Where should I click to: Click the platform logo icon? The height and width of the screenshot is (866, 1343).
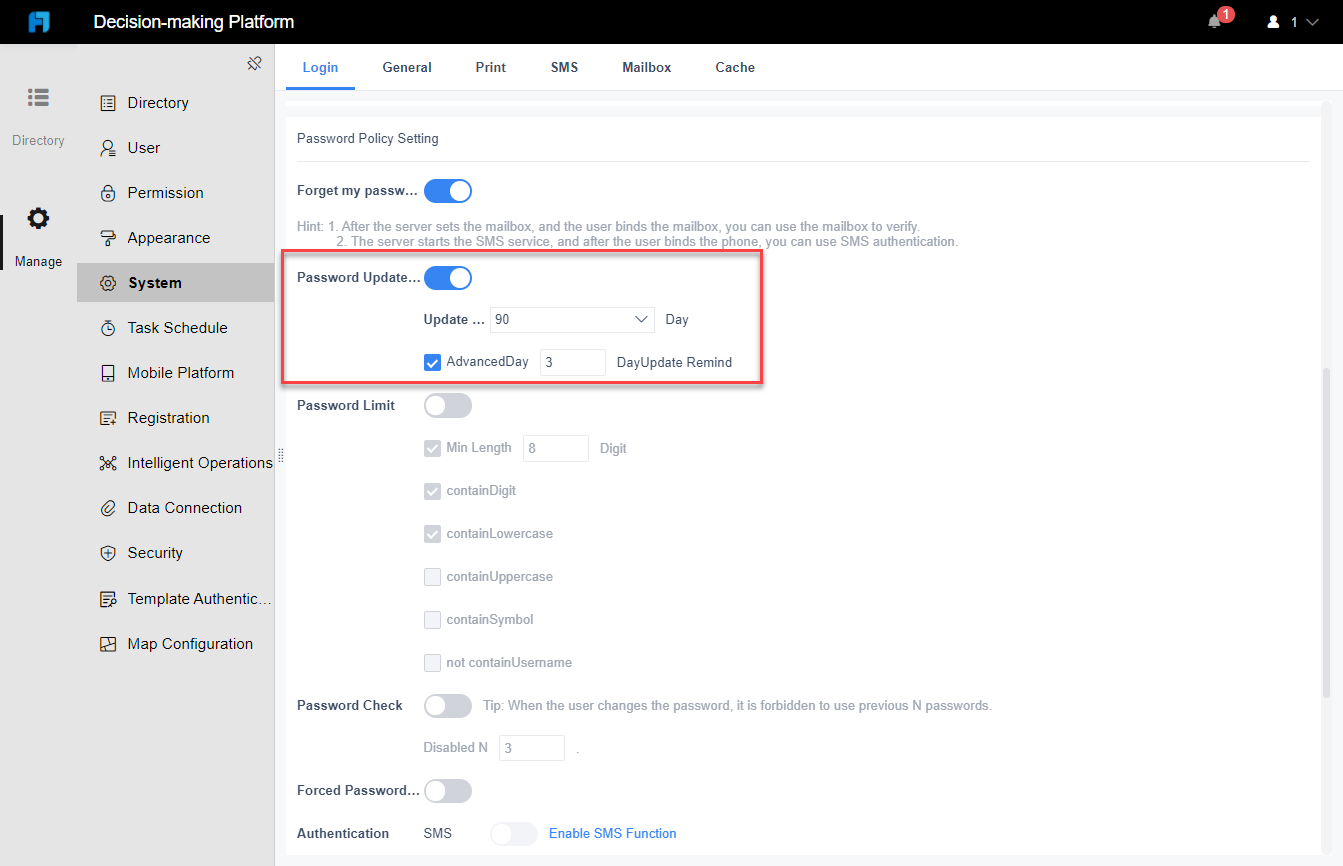point(39,22)
